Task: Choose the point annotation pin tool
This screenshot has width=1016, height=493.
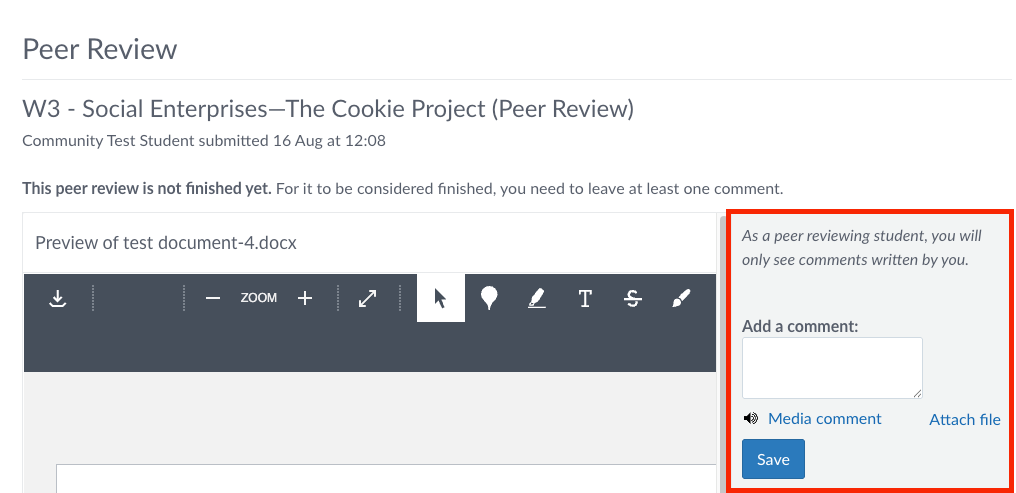Action: point(489,298)
